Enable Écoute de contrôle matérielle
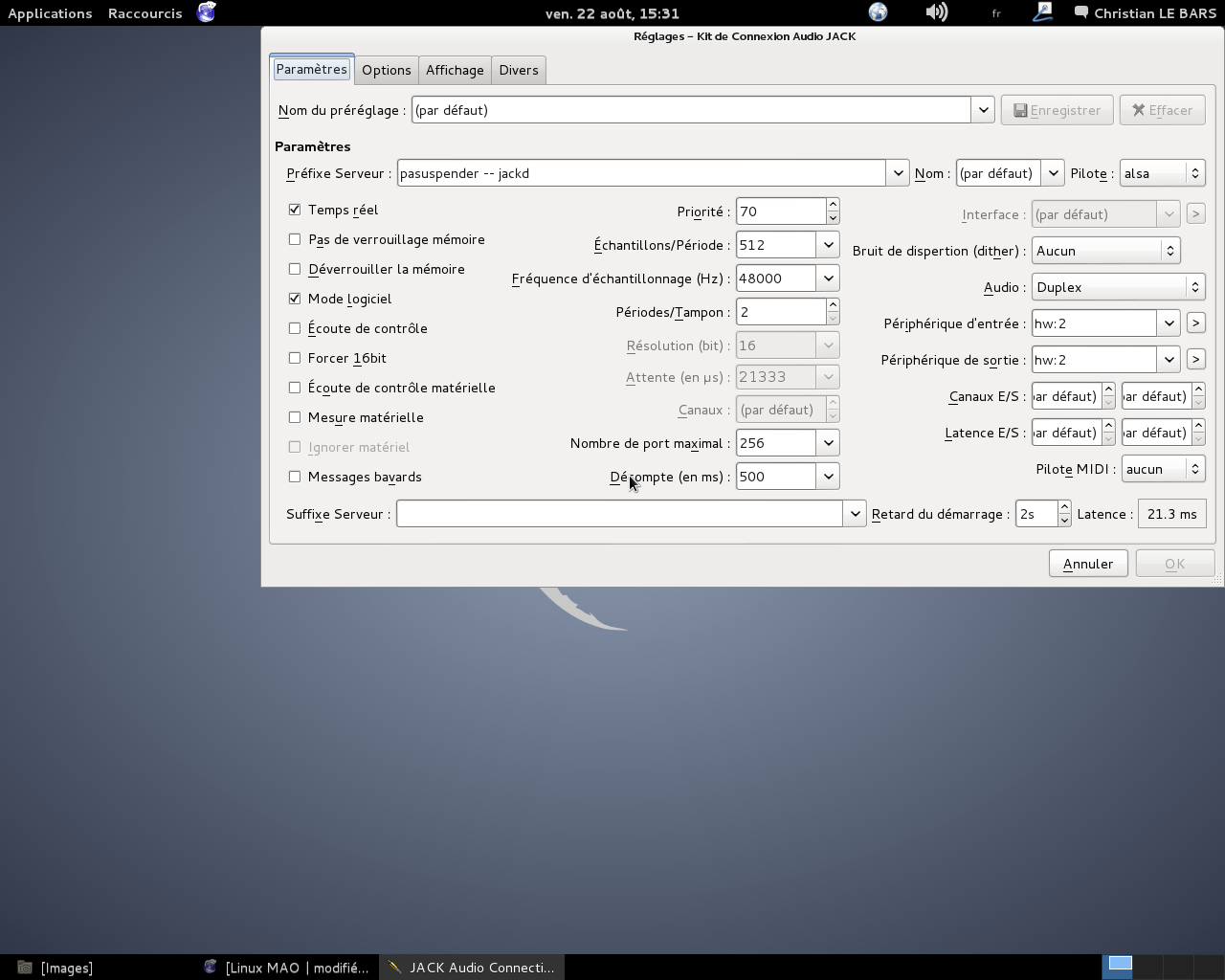This screenshot has height=980, width=1225. (x=295, y=388)
